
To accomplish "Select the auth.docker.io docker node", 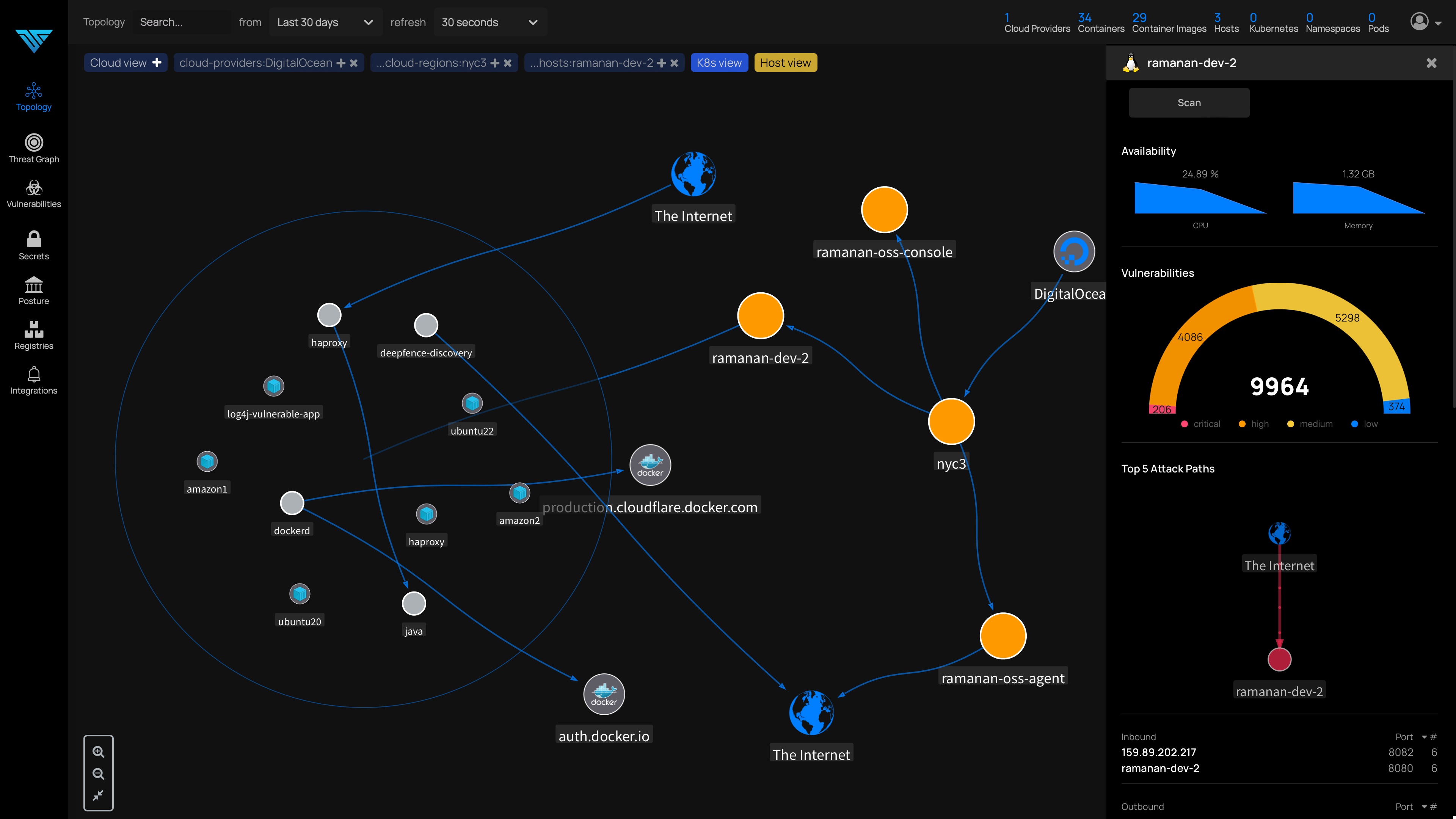I will coord(604,694).
